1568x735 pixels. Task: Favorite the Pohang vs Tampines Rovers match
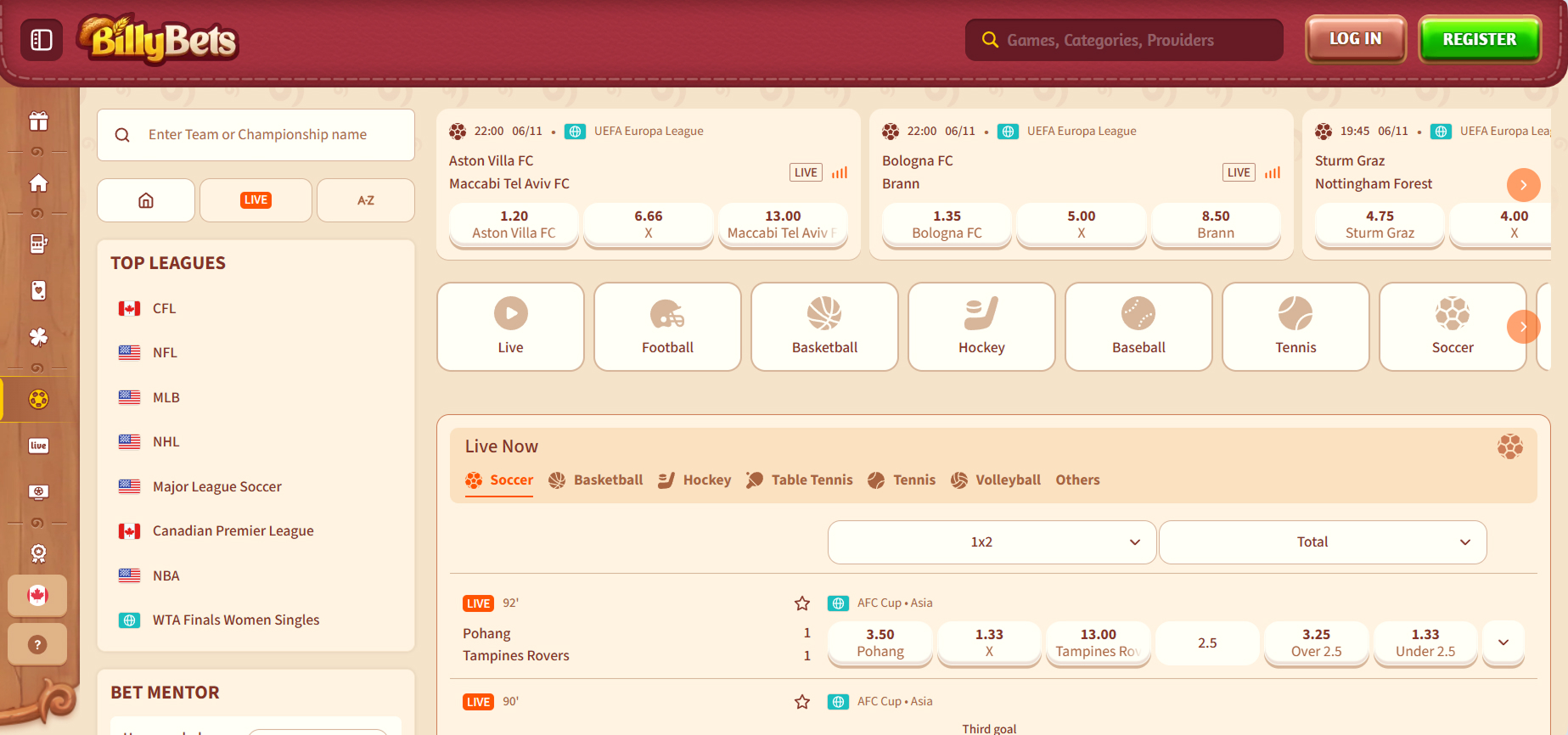coord(801,603)
